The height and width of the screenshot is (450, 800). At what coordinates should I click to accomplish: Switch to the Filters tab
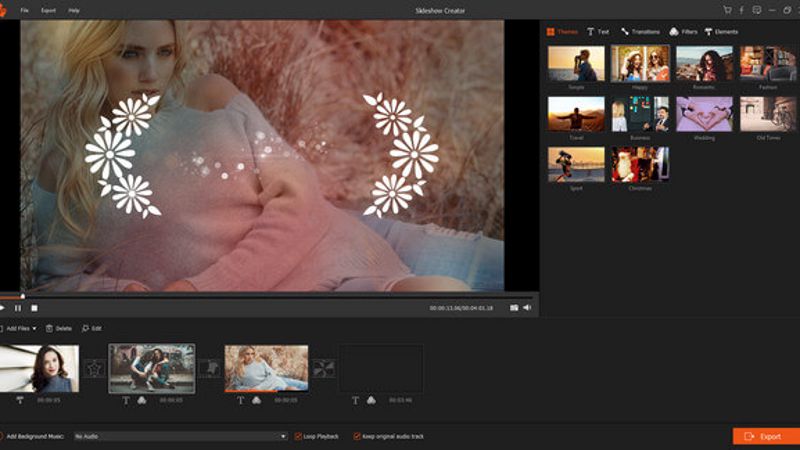point(683,32)
